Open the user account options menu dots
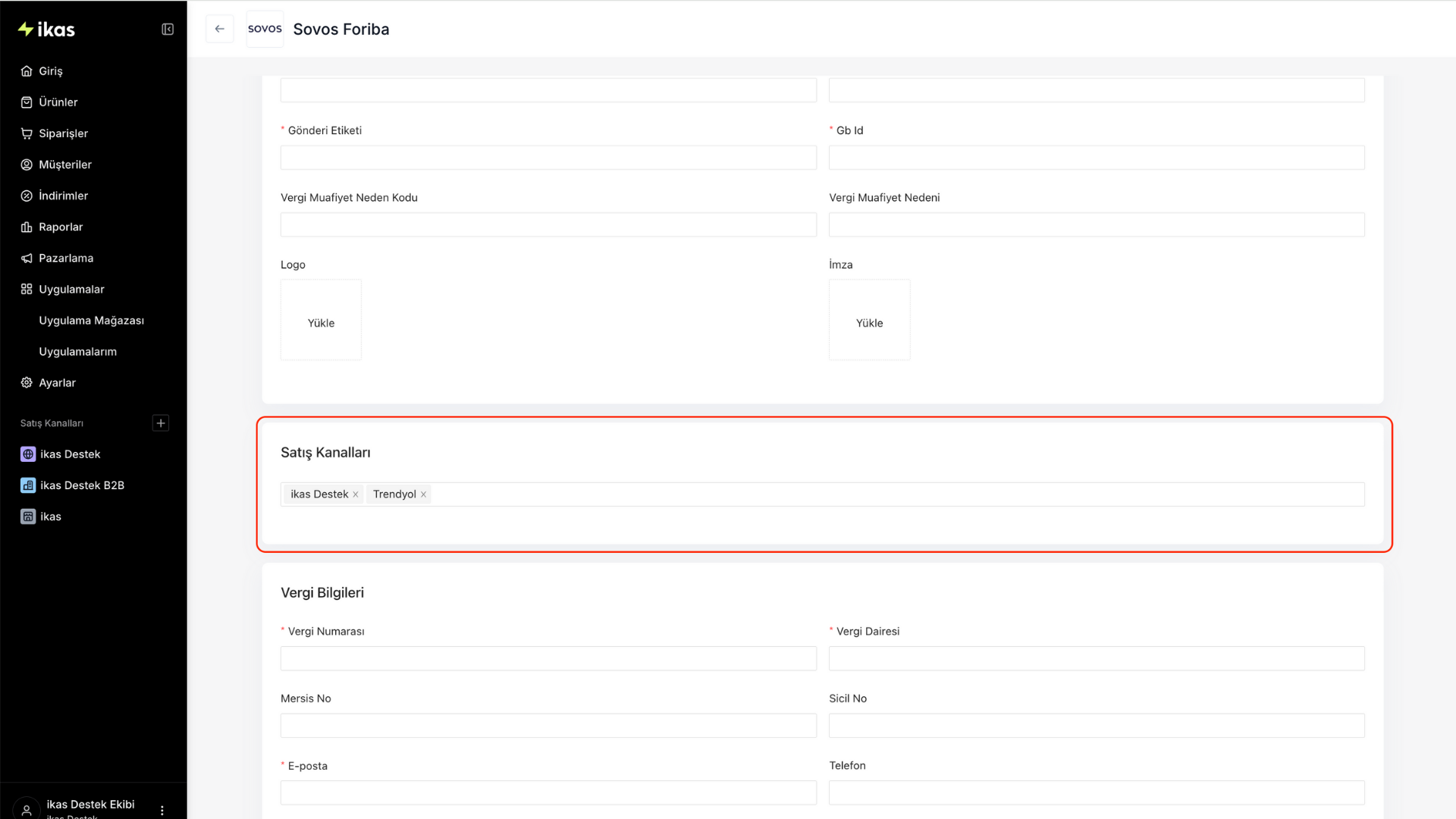This screenshot has height=819, width=1456. (162, 811)
